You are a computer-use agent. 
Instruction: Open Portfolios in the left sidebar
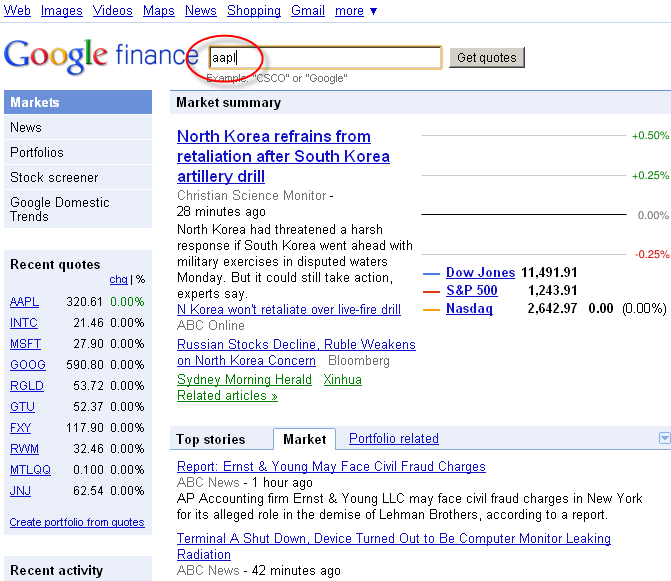tap(37, 153)
